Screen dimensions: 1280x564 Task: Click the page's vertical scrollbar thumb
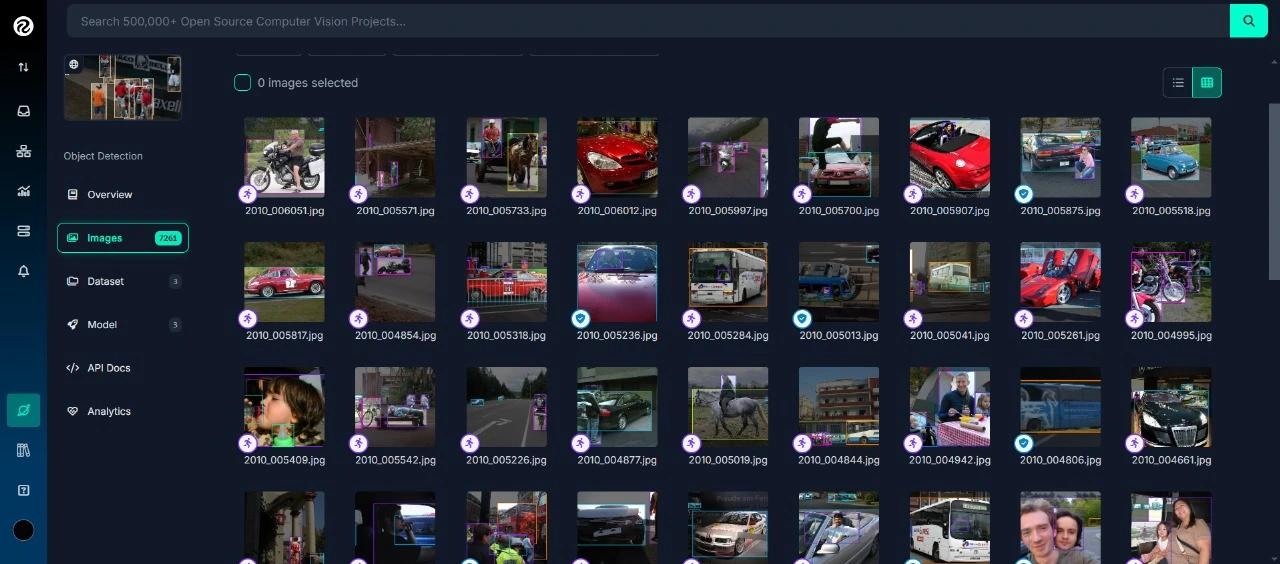pyautogui.click(x=1273, y=190)
